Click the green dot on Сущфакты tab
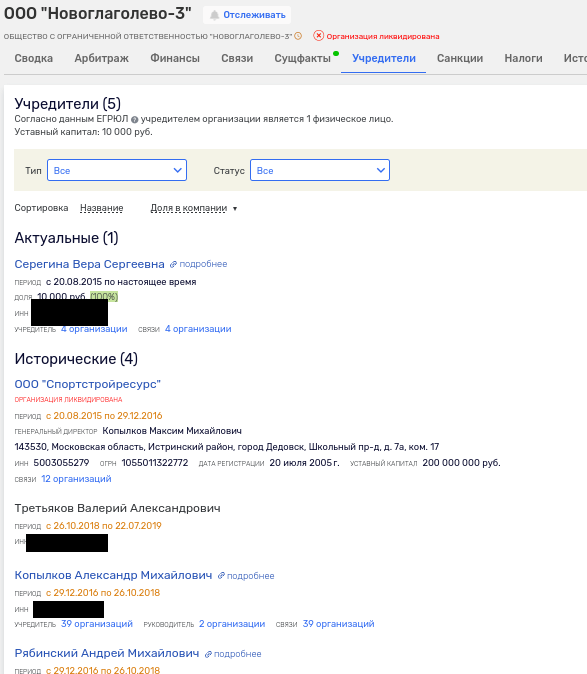The image size is (587, 674). (x=336, y=54)
